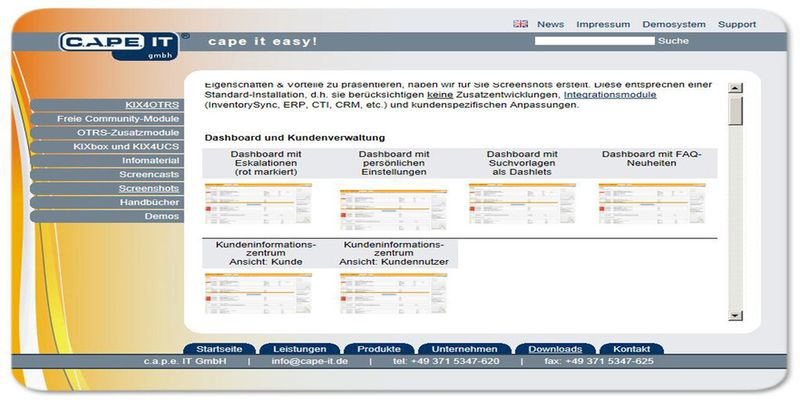Viewport: 800px width, 400px height.
Task: Switch site language via UK flag icon
Action: point(520,23)
